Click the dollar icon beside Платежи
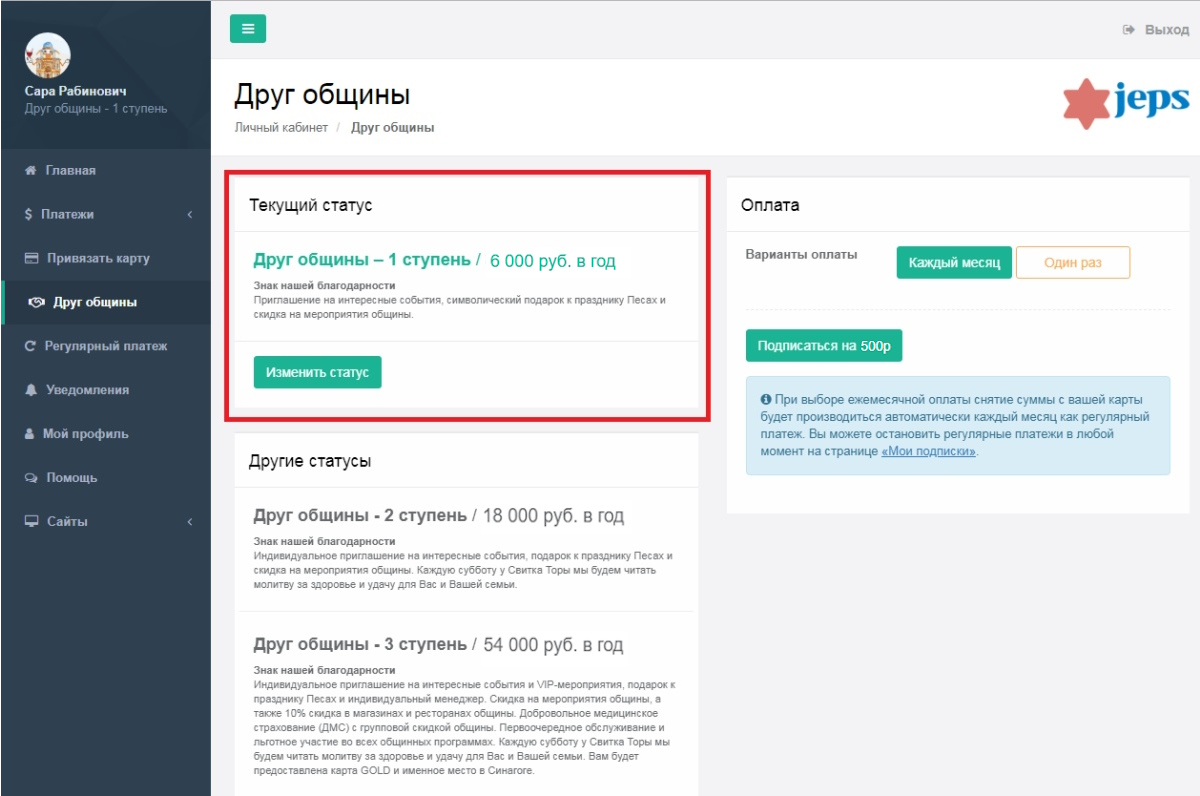Image resolution: width=1200 pixels, height=796 pixels. 29,214
